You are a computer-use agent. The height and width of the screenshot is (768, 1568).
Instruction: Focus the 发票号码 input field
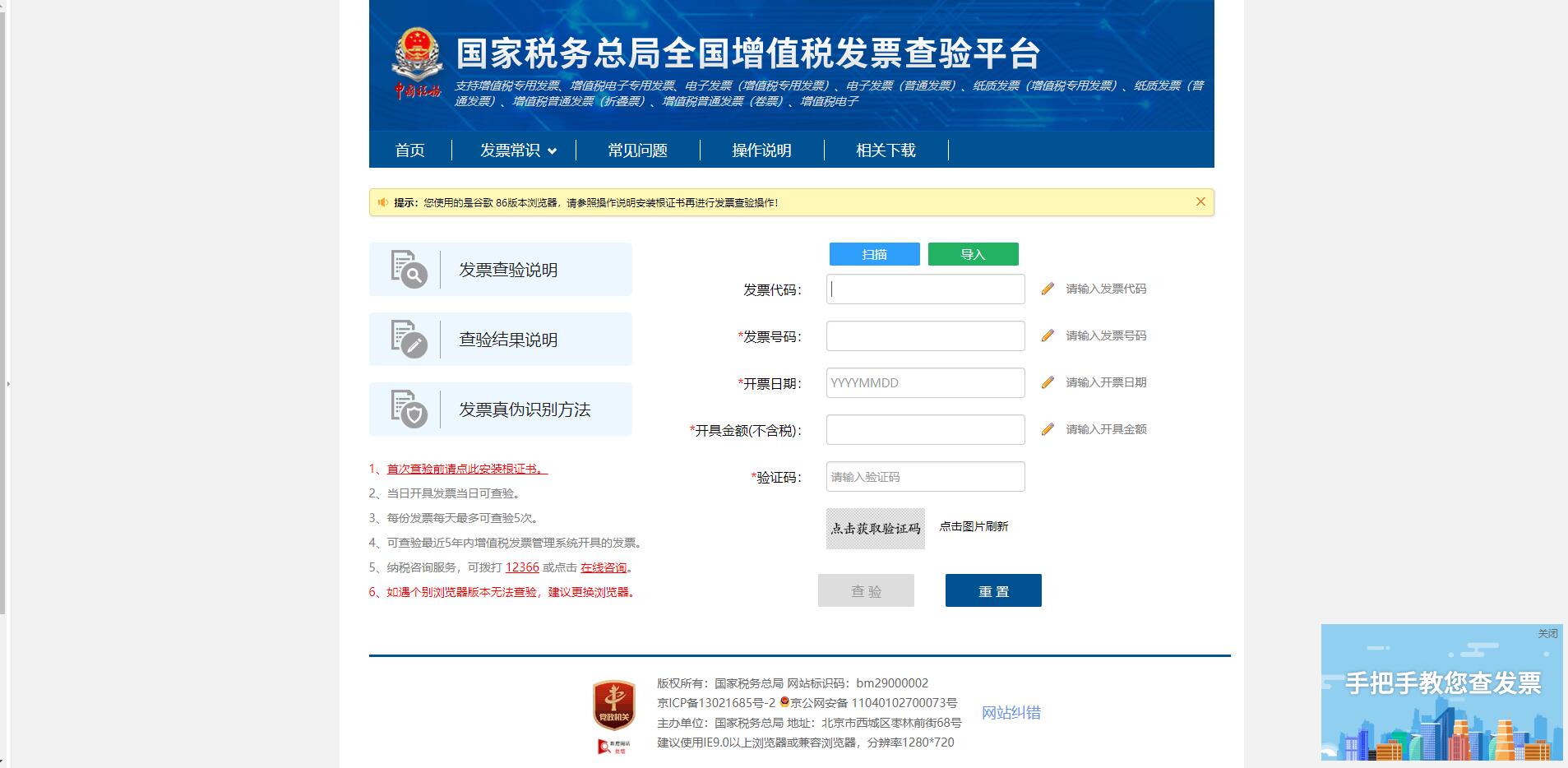[925, 336]
